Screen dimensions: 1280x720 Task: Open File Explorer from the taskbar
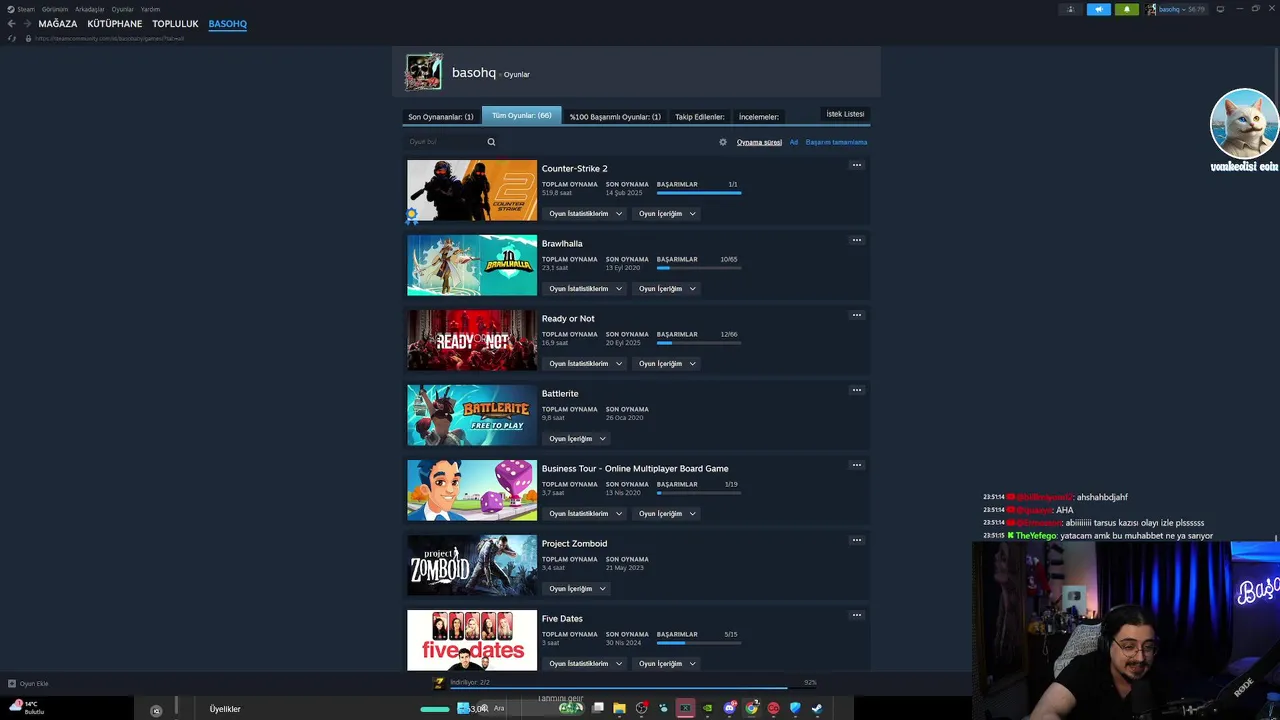coord(619,708)
